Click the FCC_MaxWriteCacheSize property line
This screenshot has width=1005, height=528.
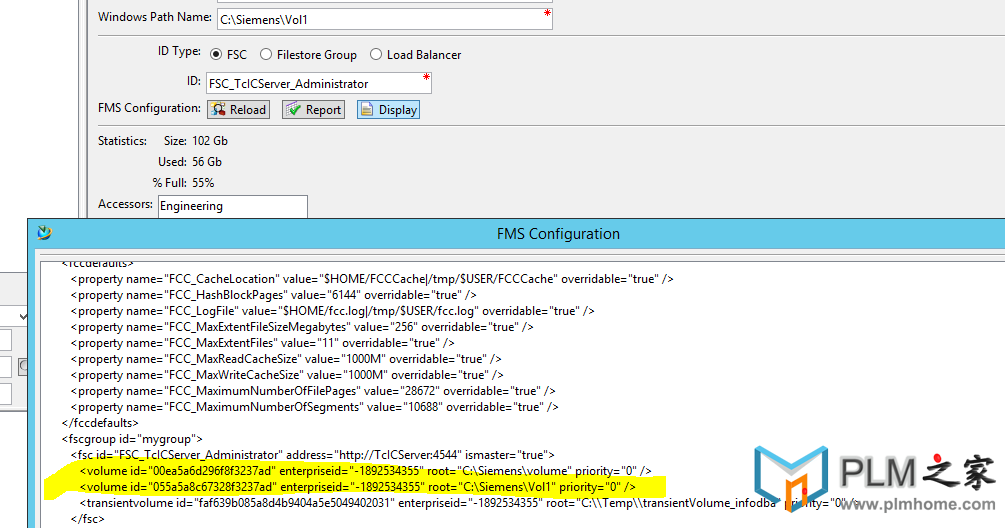click(287, 375)
